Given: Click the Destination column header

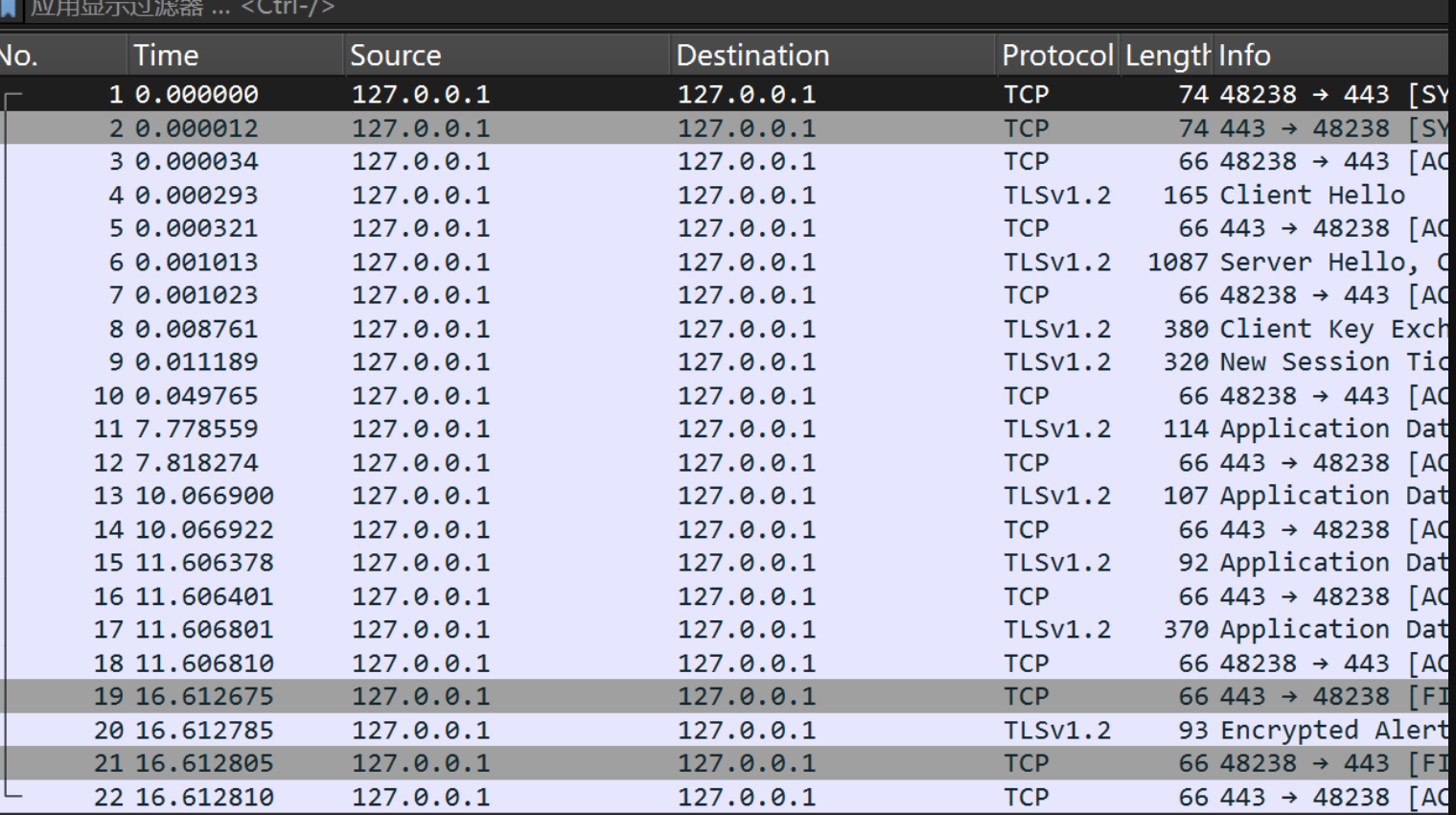Looking at the screenshot, I should (752, 56).
